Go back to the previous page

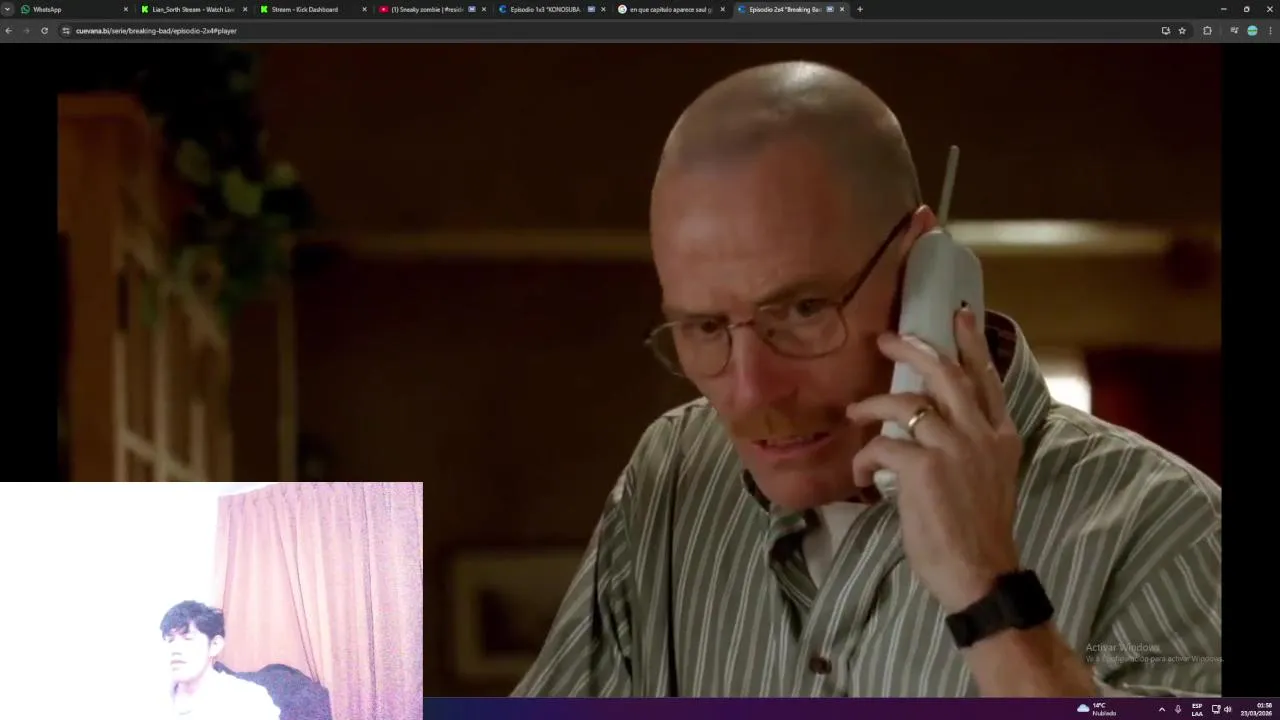point(9,31)
